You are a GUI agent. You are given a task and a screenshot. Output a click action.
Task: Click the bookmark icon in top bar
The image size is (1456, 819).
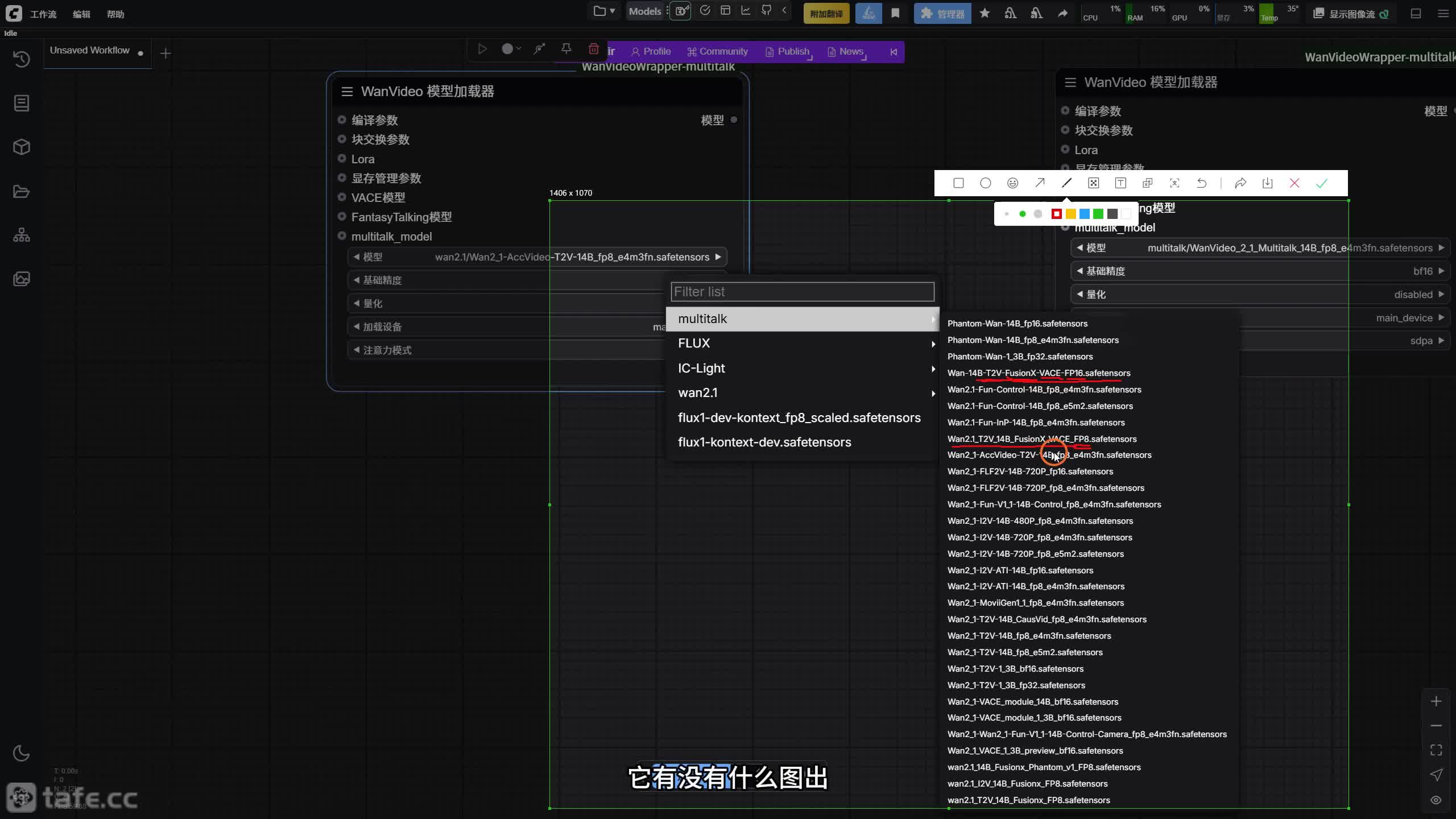click(x=895, y=13)
